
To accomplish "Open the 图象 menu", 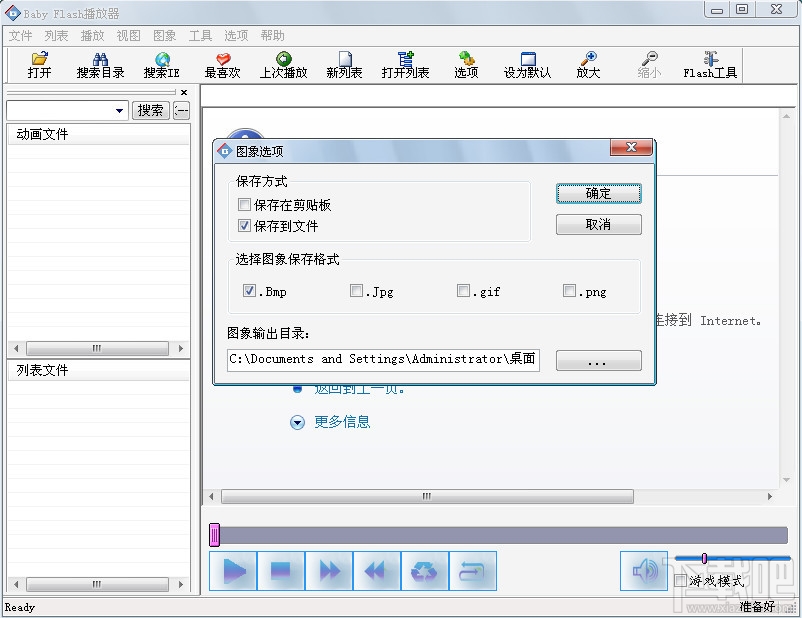I will click(x=165, y=35).
